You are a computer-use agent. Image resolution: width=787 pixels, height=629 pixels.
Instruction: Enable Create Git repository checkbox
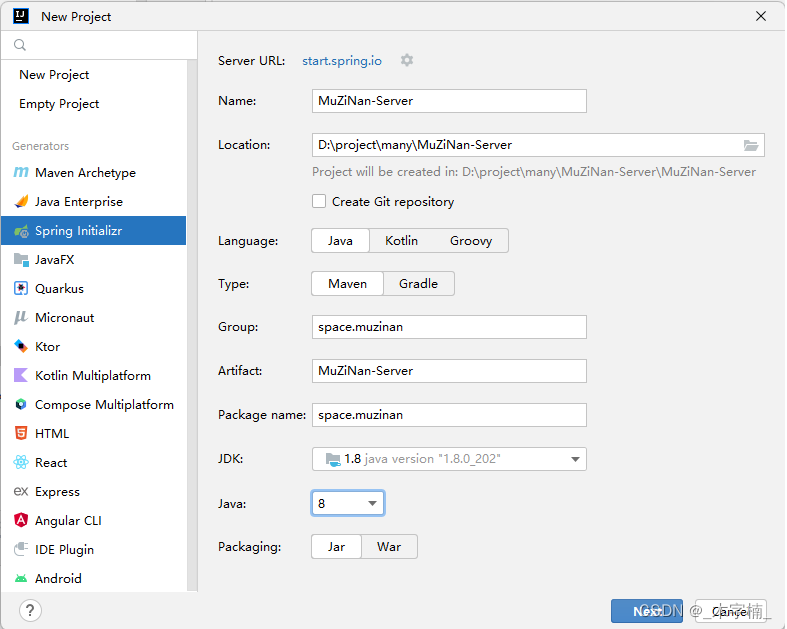[x=319, y=202]
